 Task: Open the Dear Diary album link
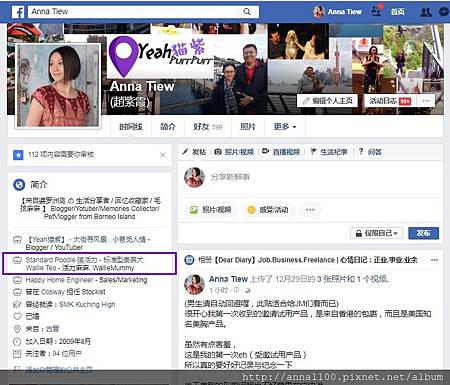(x=316, y=260)
